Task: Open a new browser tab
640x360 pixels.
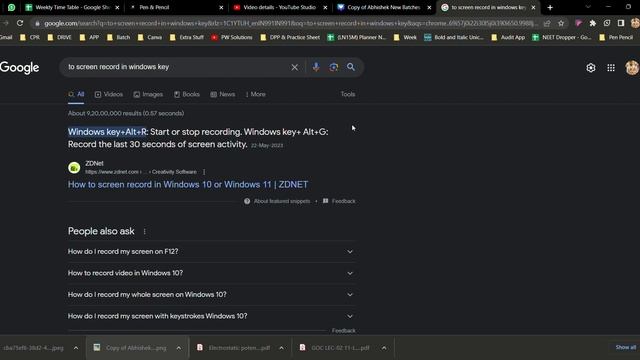Action: tap(550, 7)
